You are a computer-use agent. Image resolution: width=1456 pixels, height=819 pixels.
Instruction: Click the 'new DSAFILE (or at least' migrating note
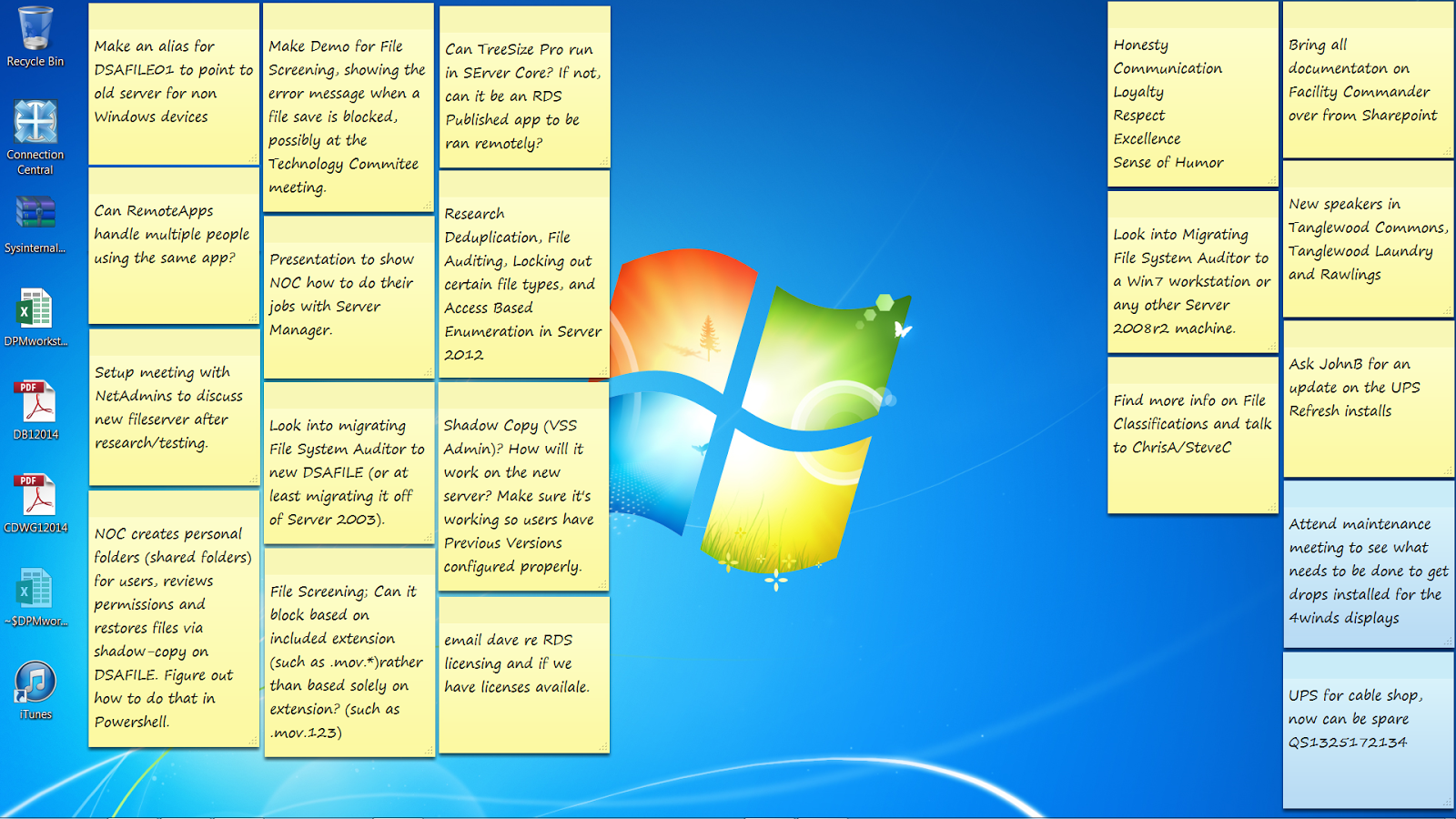coord(349,463)
